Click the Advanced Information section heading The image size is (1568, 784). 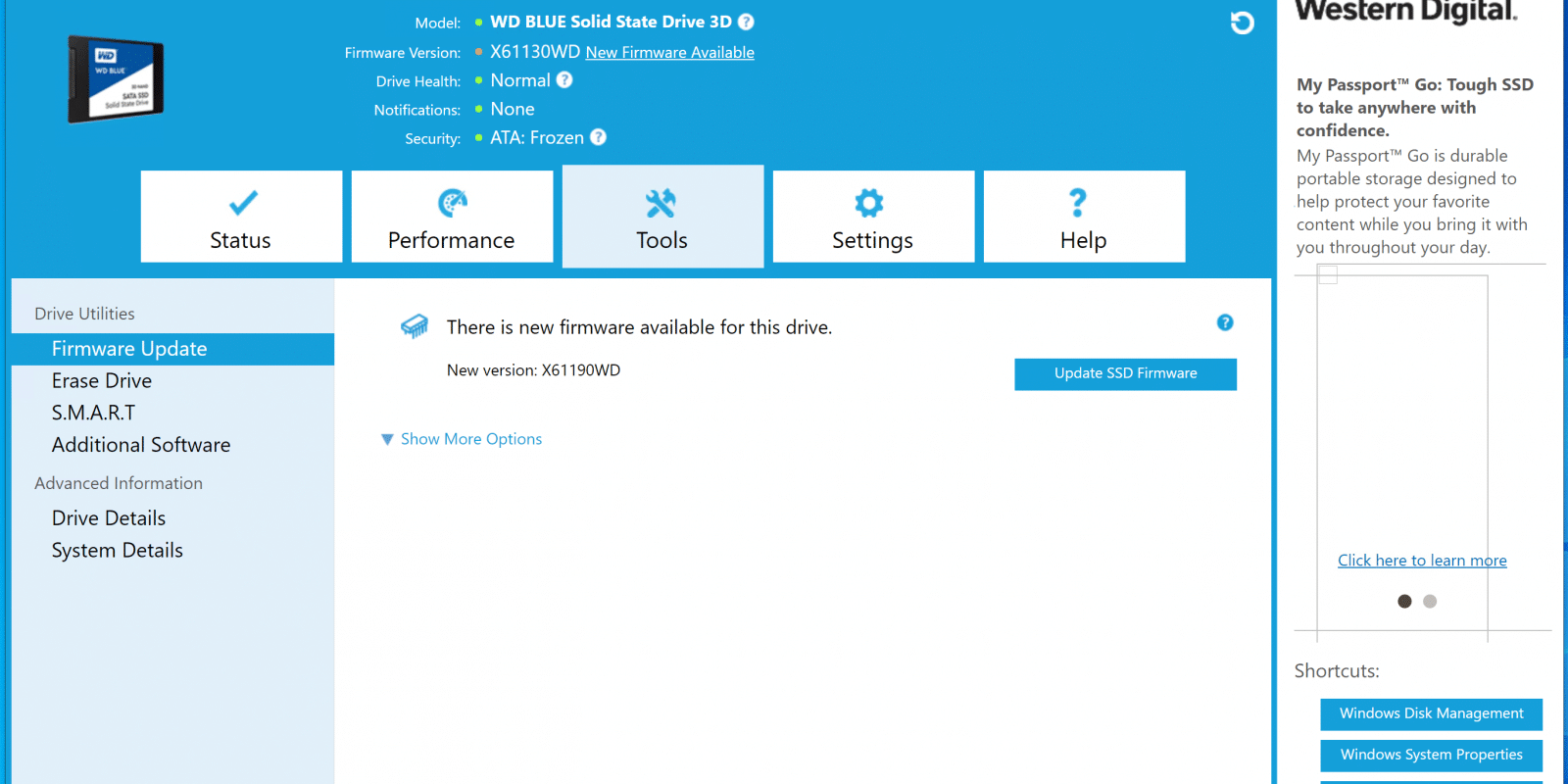[x=119, y=483]
